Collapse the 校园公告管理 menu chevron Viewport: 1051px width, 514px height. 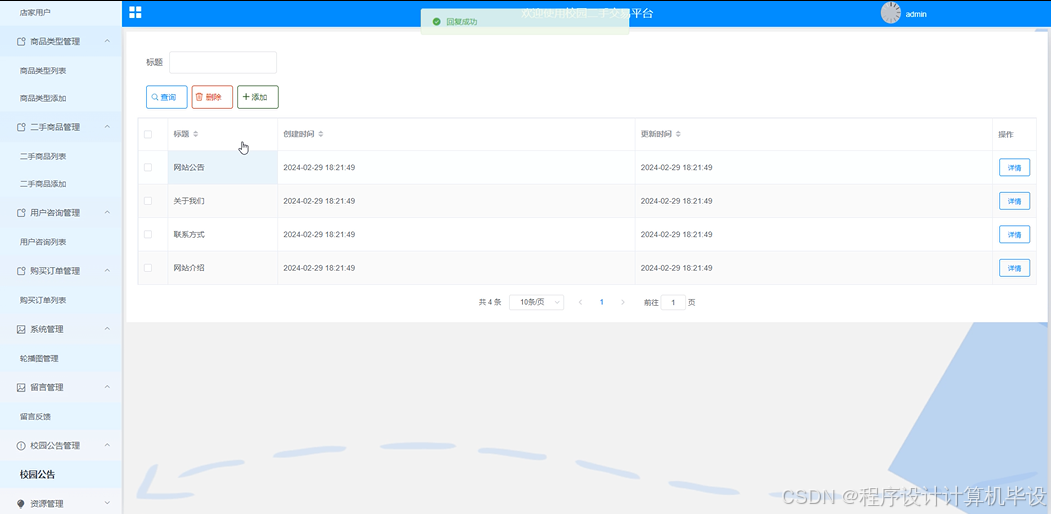[107, 446]
